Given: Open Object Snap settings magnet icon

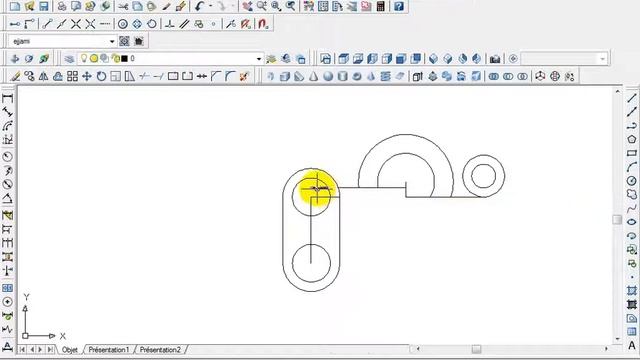Looking at the screenshot, I should click(263, 24).
